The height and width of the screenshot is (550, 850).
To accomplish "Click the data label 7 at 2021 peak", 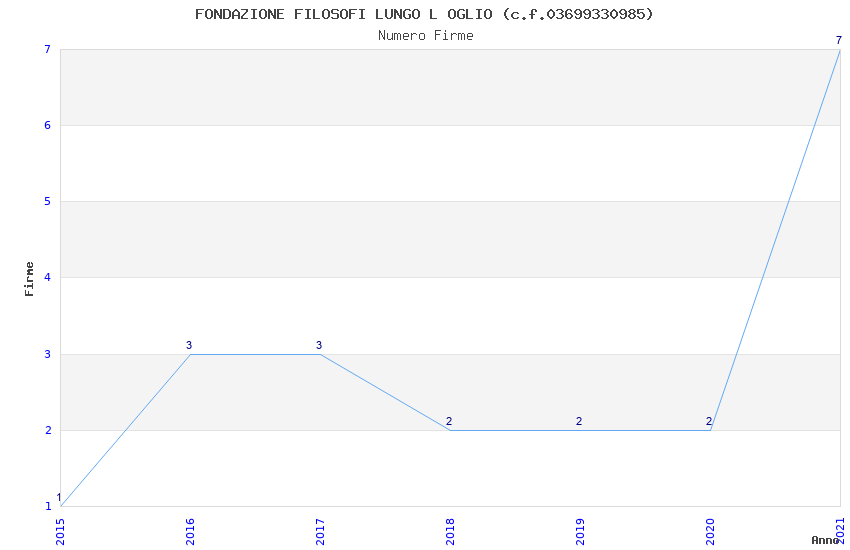I will tap(839, 40).
